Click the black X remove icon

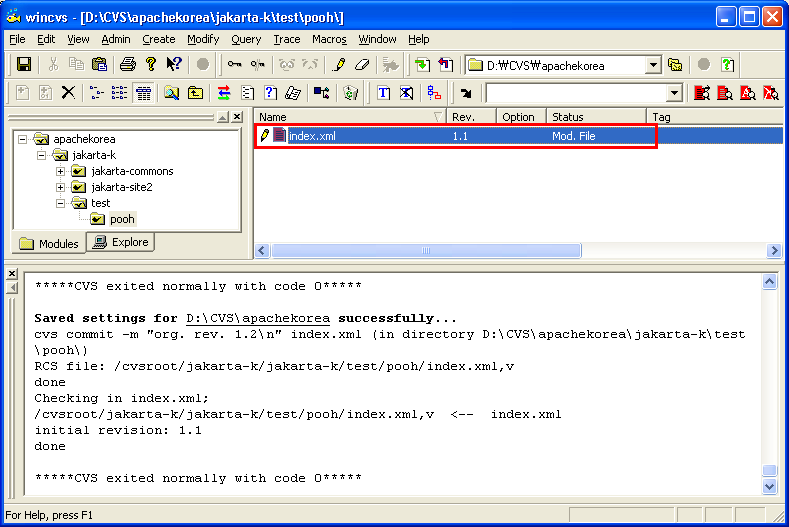click(68, 93)
